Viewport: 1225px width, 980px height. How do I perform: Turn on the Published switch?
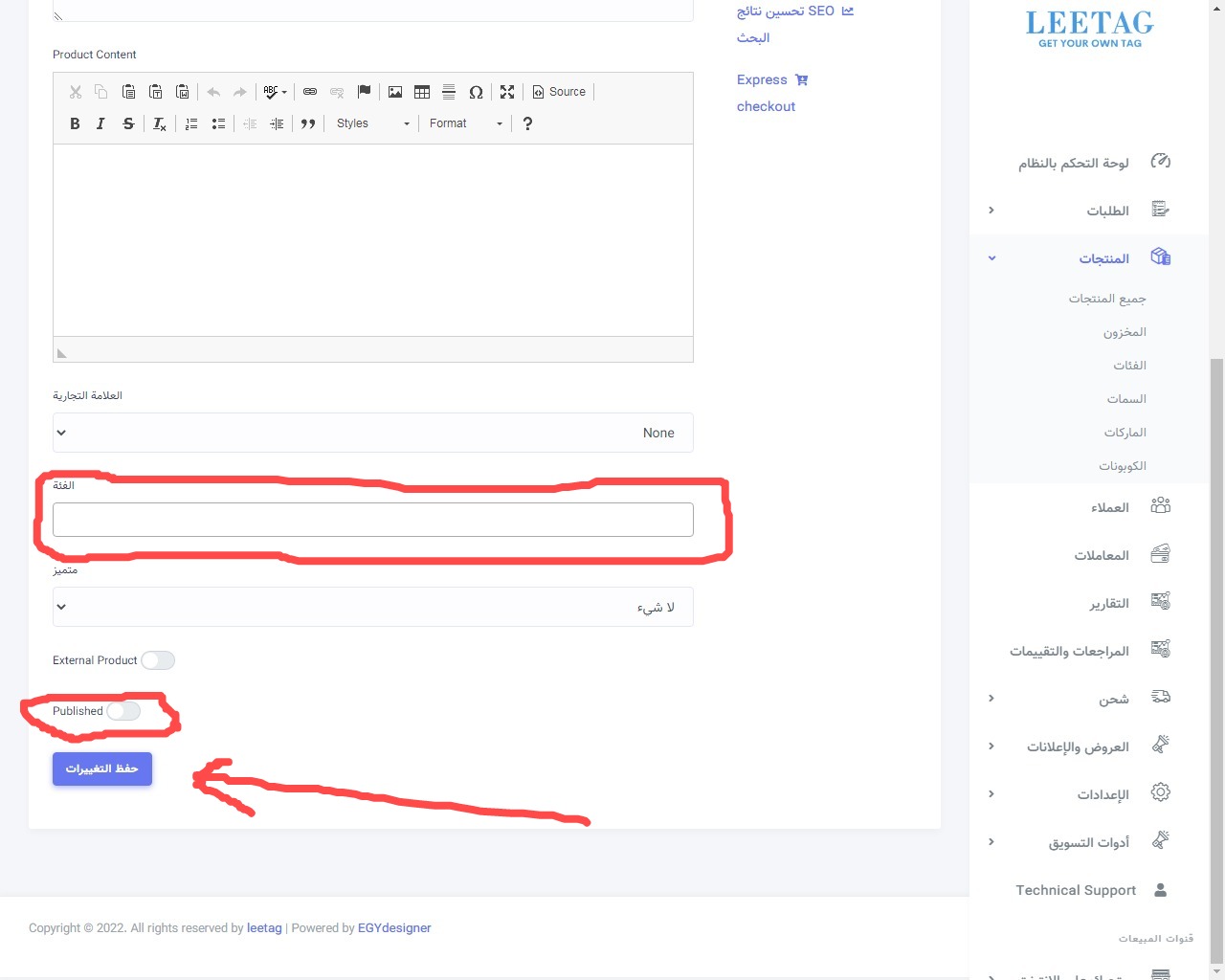[123, 711]
